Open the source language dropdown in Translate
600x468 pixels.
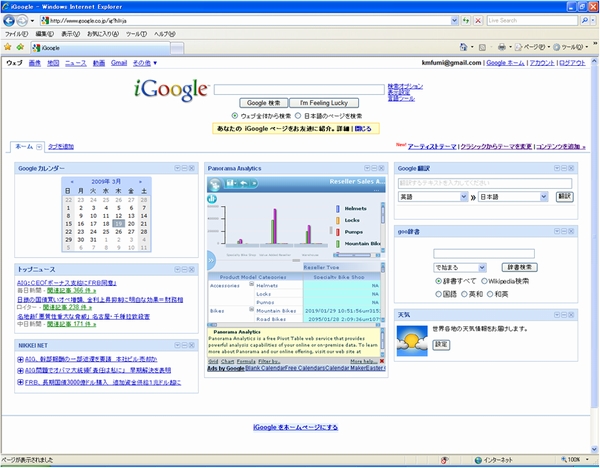[433, 197]
